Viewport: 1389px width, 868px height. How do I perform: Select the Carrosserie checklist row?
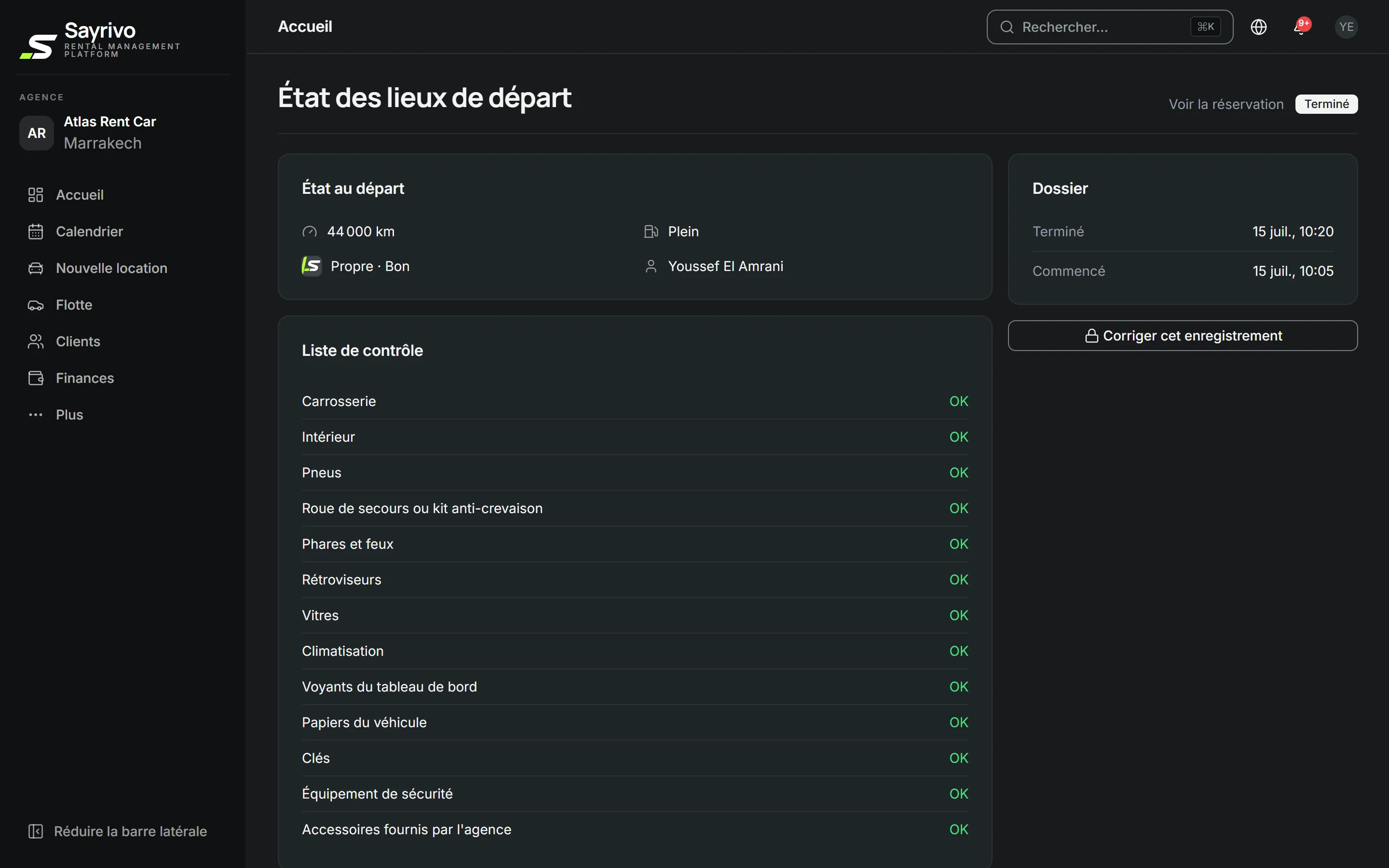635,401
